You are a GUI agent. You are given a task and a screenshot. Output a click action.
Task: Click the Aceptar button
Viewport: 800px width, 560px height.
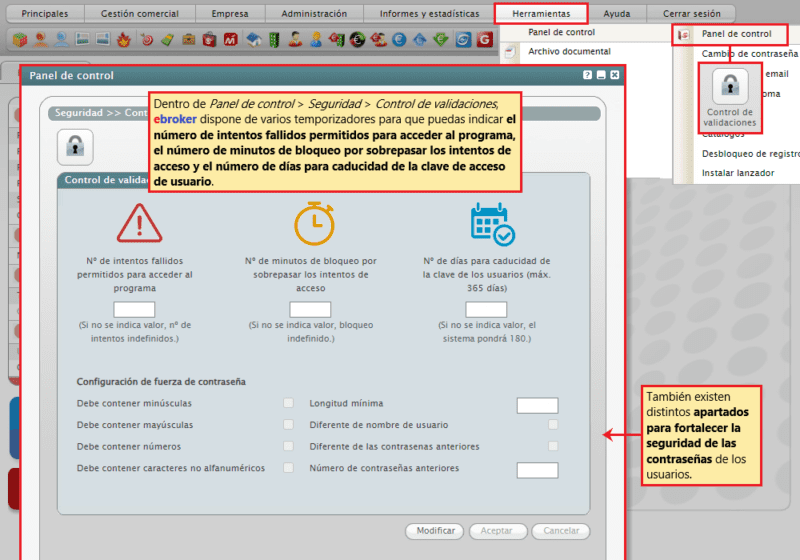(x=497, y=531)
